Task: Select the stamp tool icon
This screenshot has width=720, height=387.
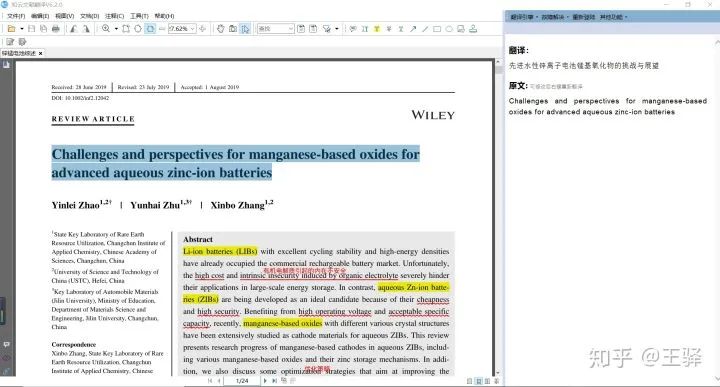Action: [473, 29]
